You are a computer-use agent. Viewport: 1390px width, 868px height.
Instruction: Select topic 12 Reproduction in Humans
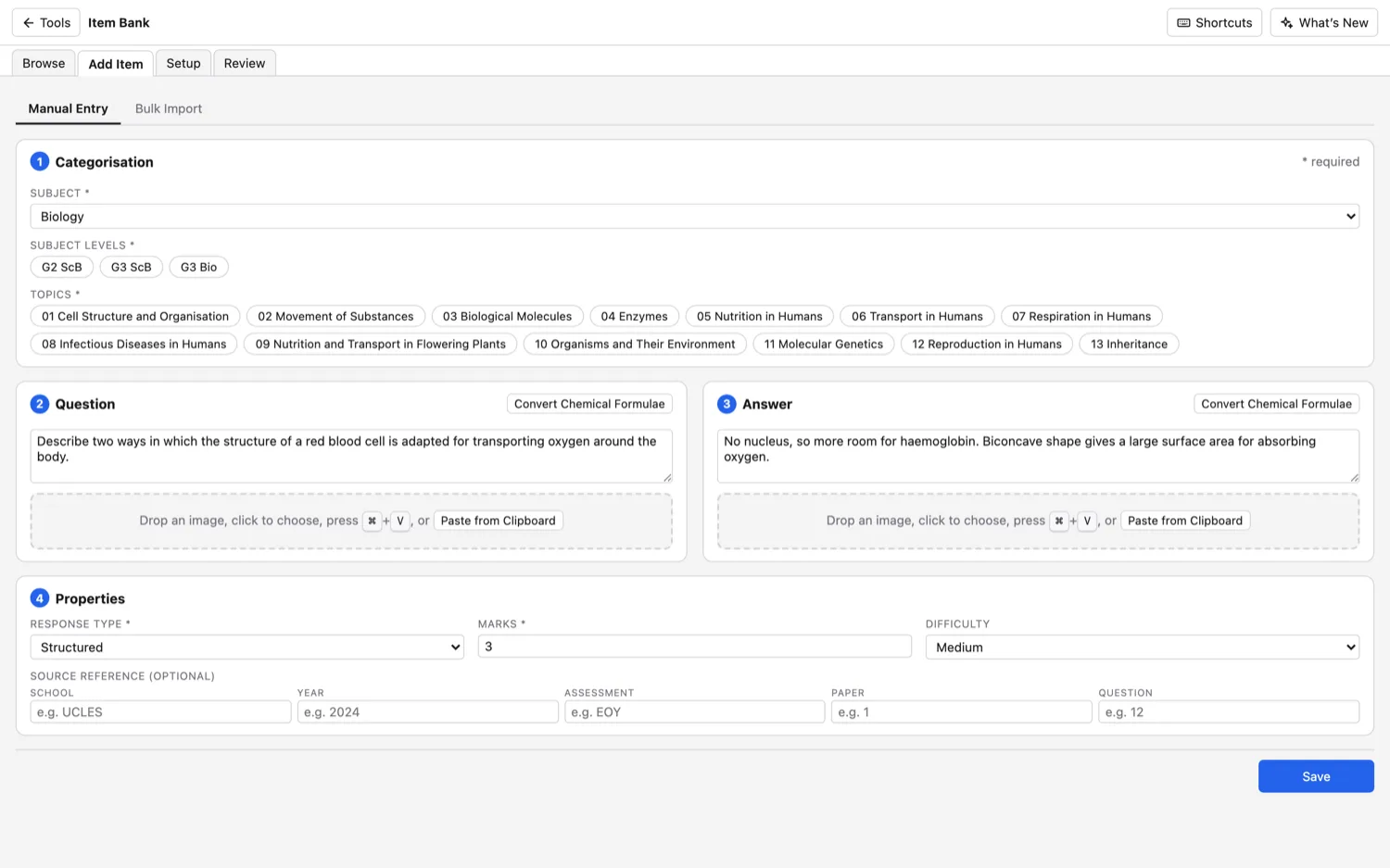coord(987,344)
